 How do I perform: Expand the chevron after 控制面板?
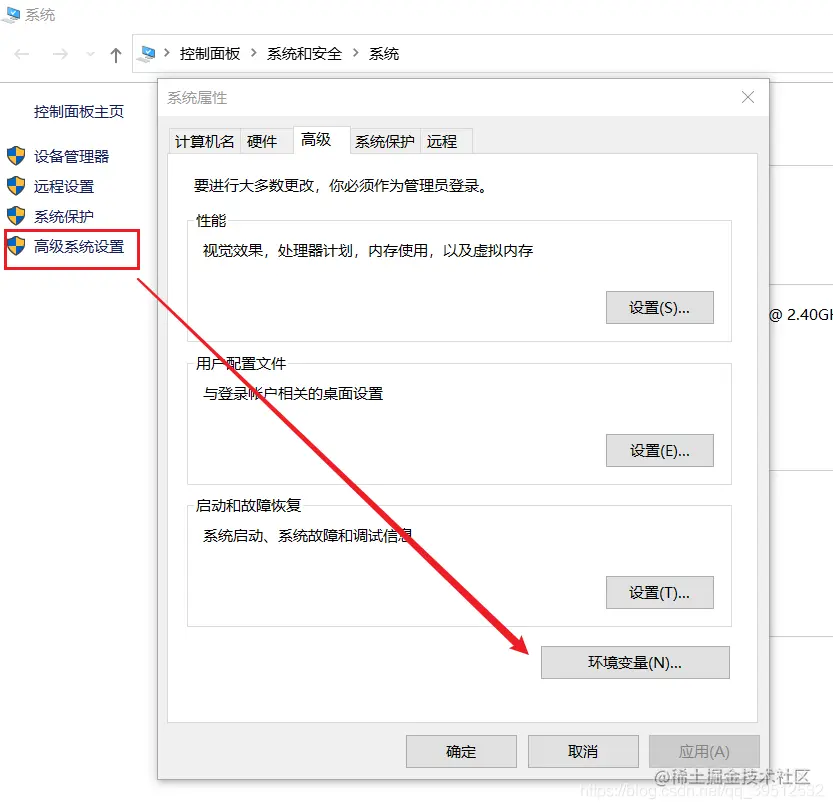click(x=253, y=53)
